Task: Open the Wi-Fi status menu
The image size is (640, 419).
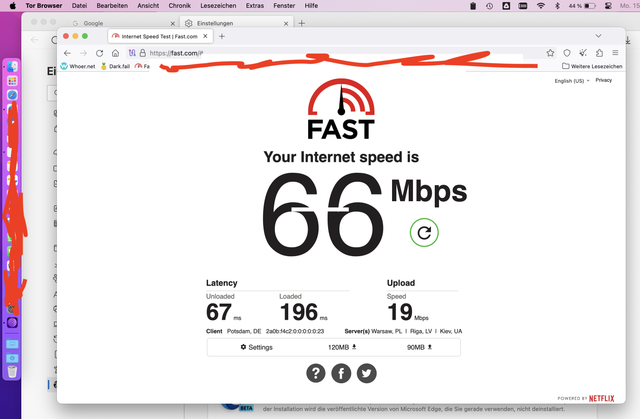Action: coord(541,6)
